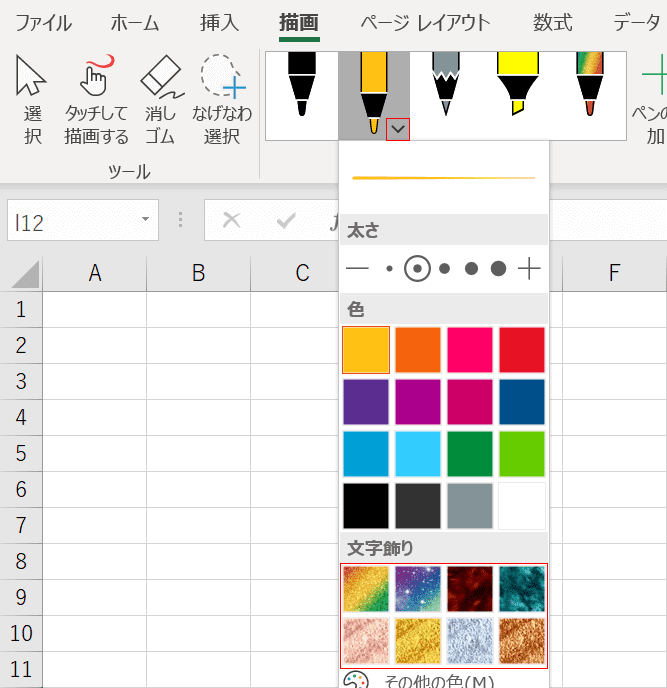
Task: Choose the galaxy effect swatch
Action: (418, 589)
